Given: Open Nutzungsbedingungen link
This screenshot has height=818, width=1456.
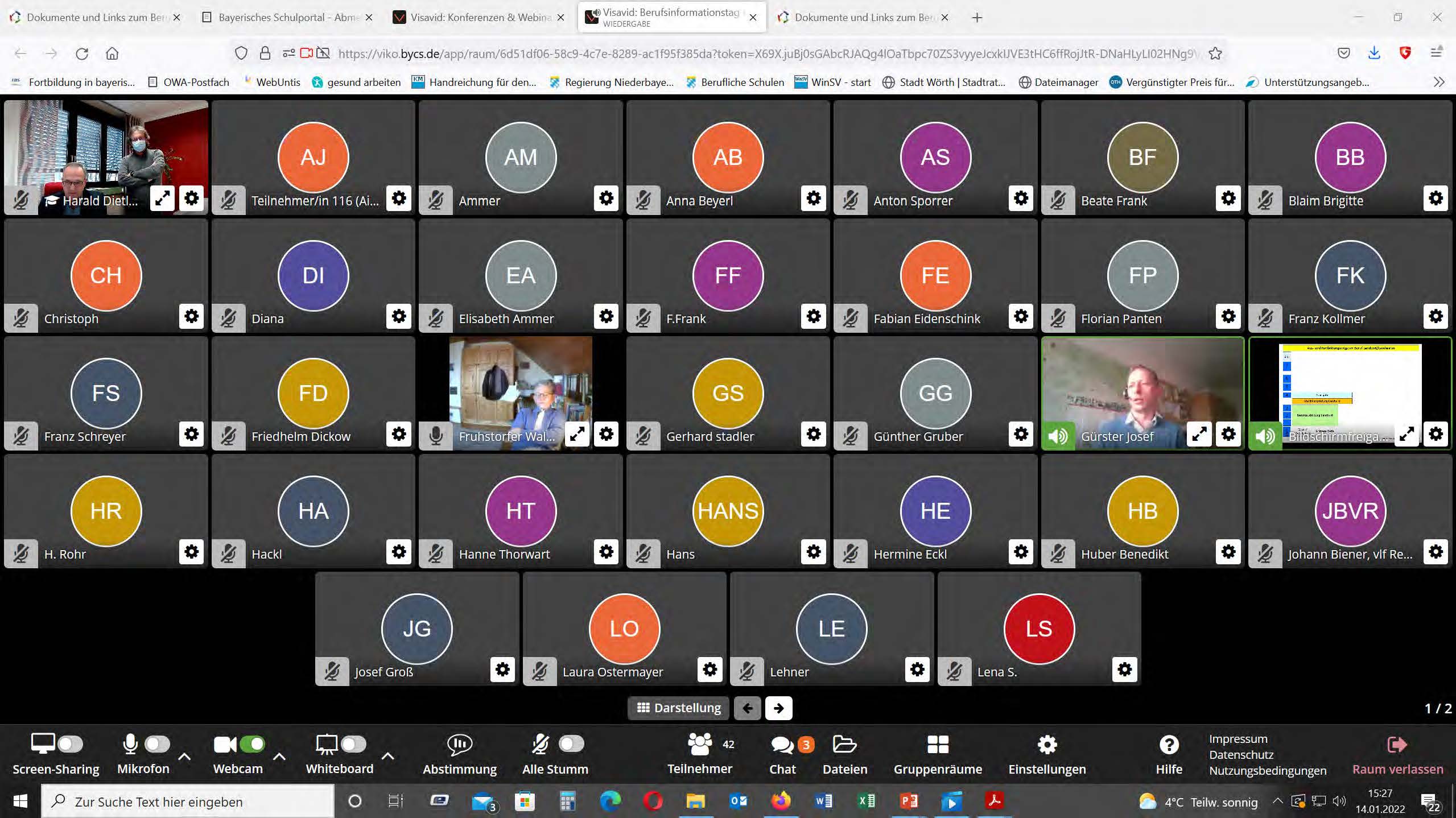Looking at the screenshot, I should tap(1268, 770).
